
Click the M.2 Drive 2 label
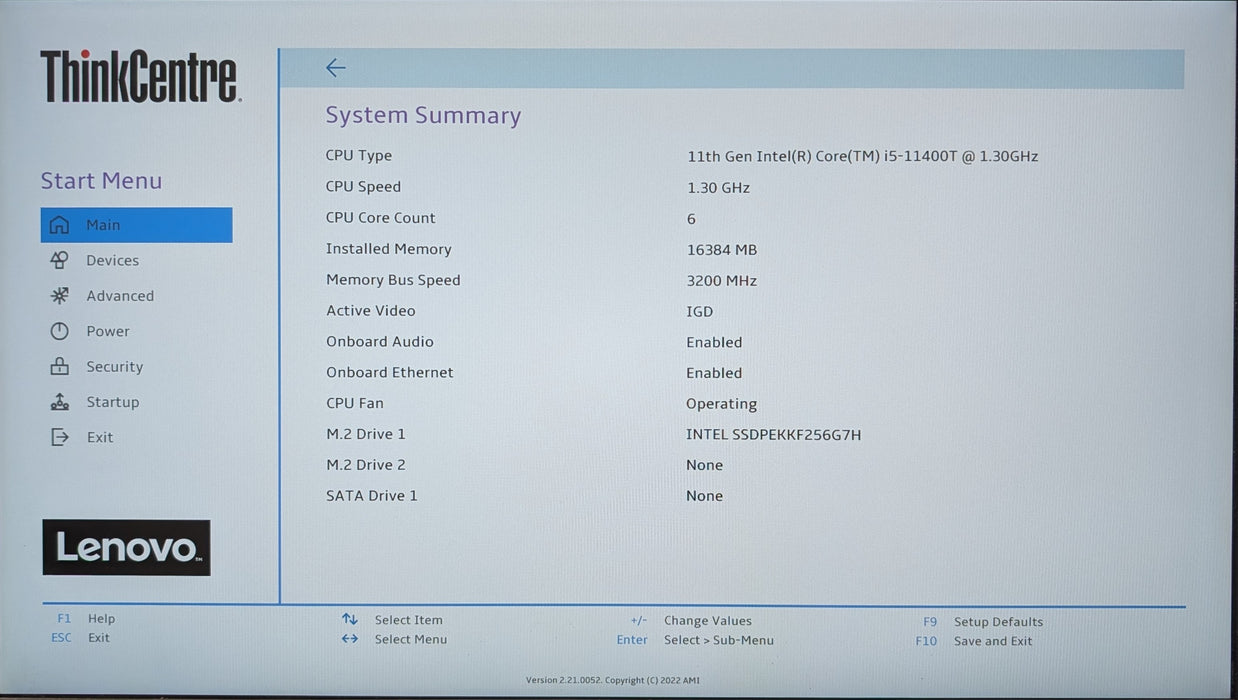(x=366, y=465)
